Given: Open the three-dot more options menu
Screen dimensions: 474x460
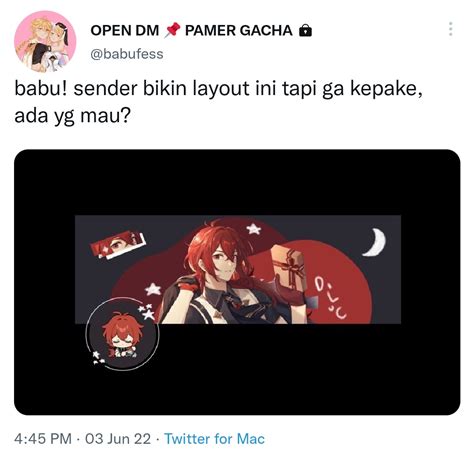Looking at the screenshot, I should 450,29.
